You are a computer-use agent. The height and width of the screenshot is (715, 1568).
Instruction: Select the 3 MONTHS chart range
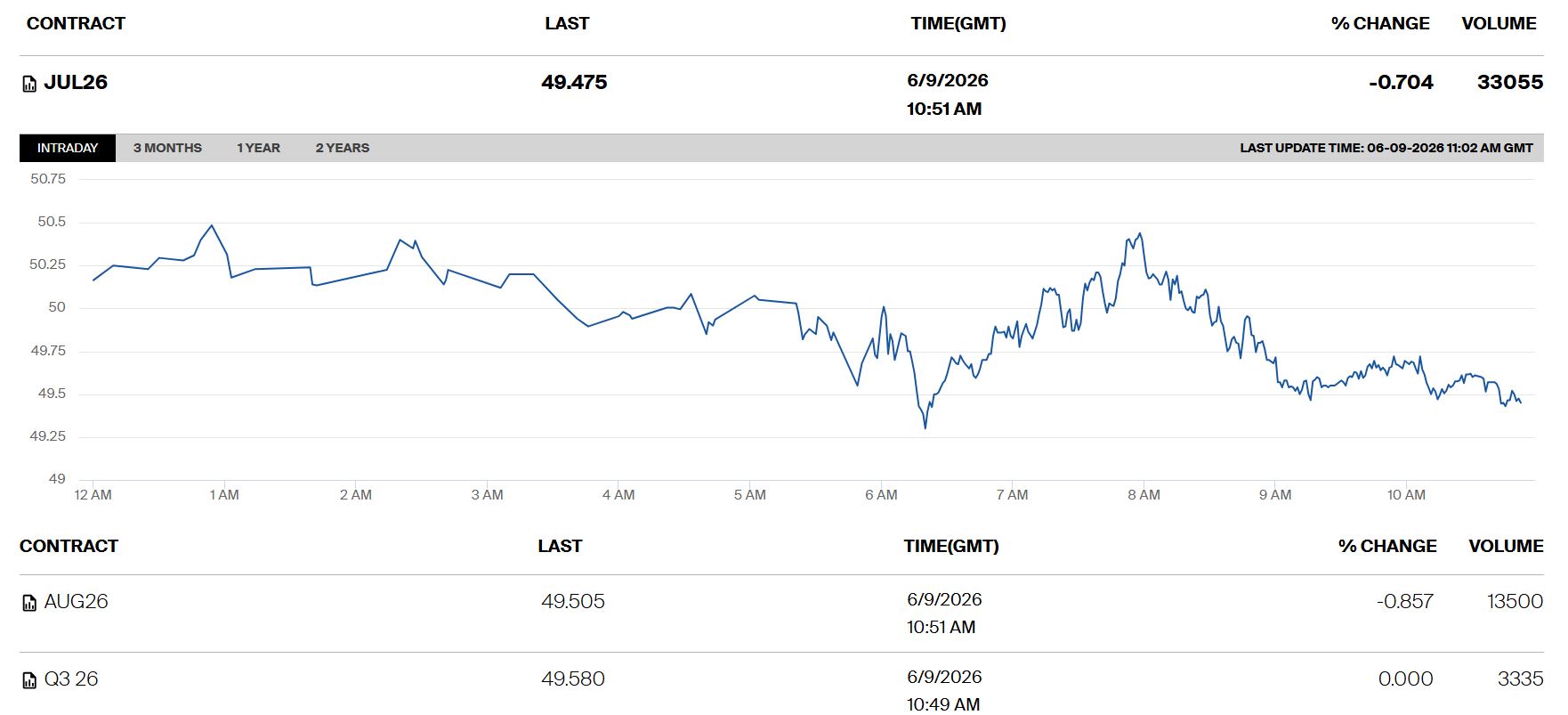coord(167,148)
